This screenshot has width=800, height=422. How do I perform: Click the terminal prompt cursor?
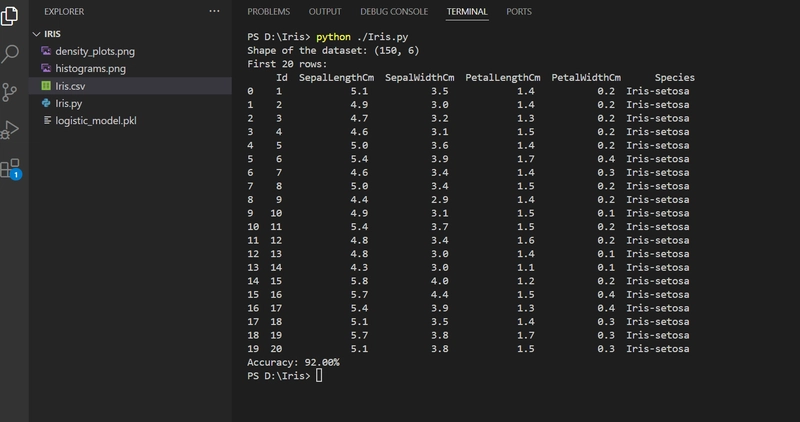click(319, 376)
